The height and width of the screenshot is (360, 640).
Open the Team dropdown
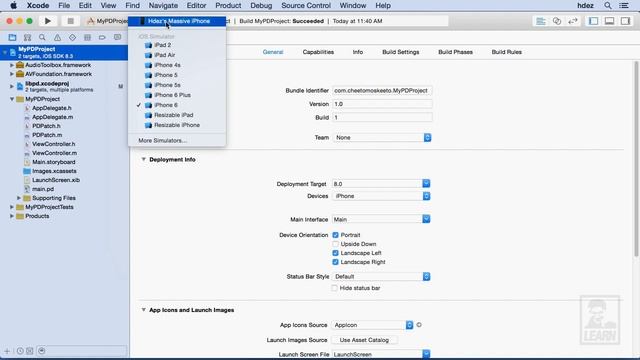(382, 138)
